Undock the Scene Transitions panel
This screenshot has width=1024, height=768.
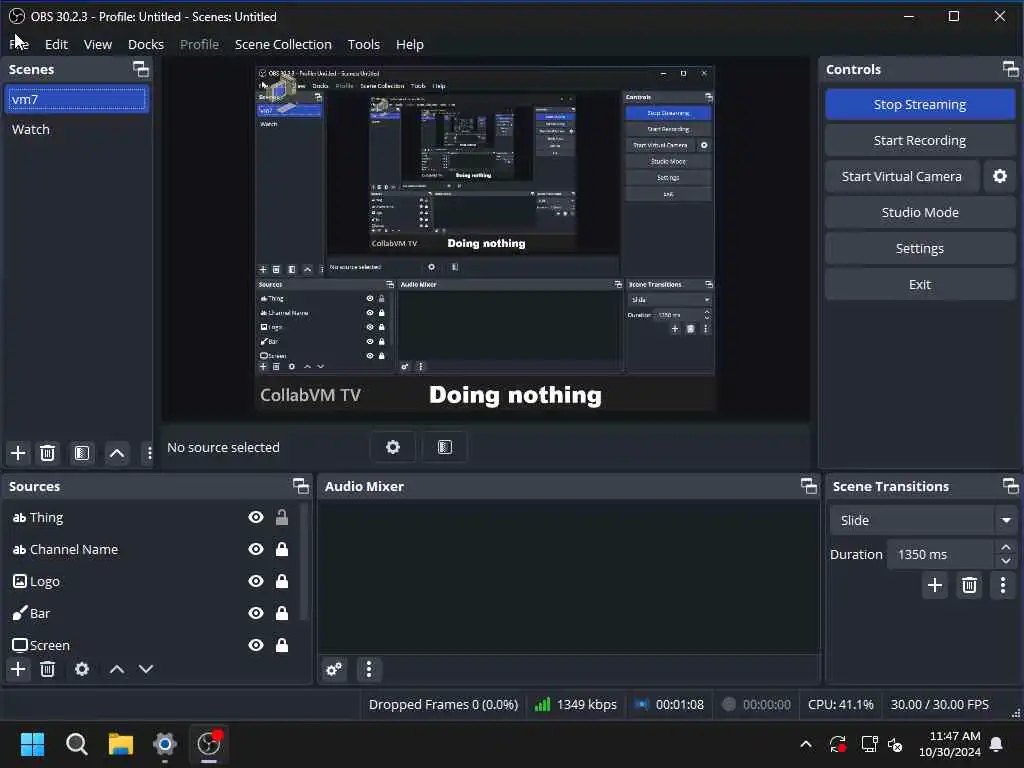click(1010, 486)
